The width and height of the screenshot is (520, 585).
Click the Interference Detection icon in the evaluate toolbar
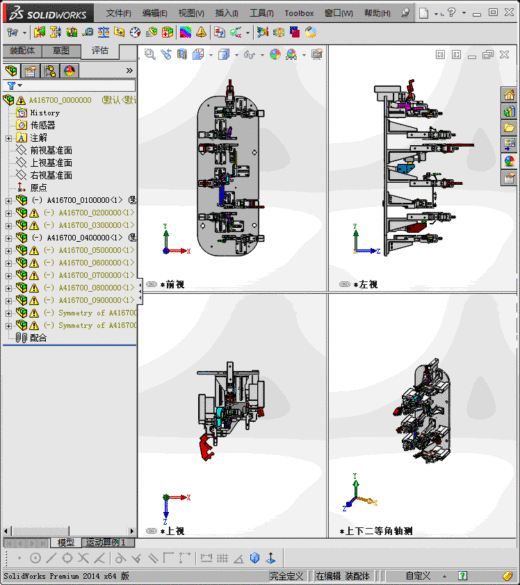tap(40, 32)
